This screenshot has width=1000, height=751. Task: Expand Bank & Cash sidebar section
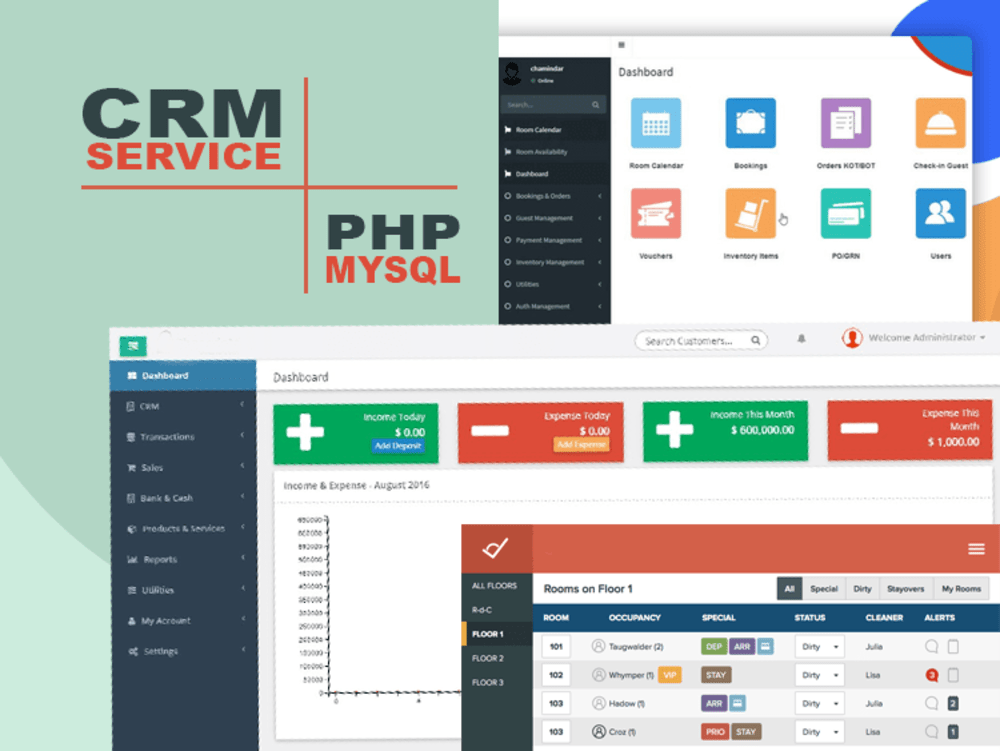click(183, 498)
